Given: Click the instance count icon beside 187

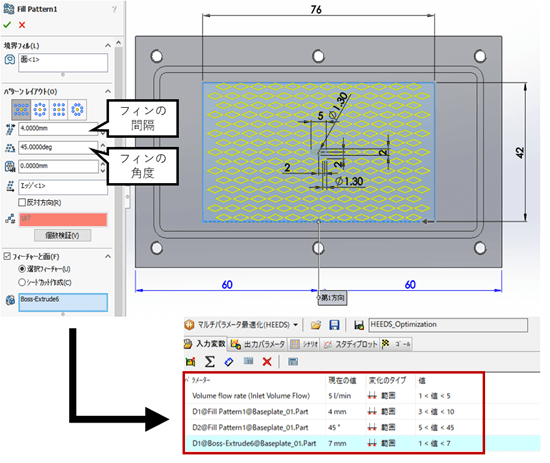Looking at the screenshot, I should tap(10, 219).
